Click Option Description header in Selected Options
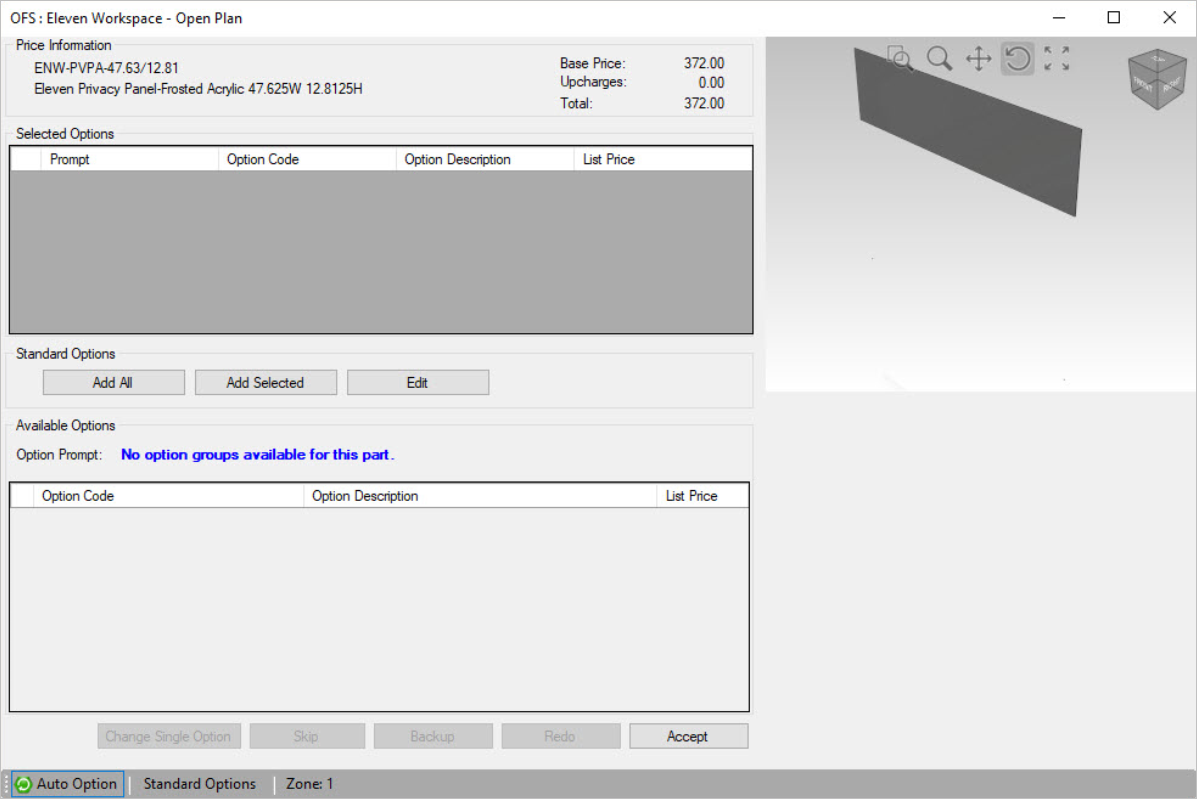 (485, 159)
